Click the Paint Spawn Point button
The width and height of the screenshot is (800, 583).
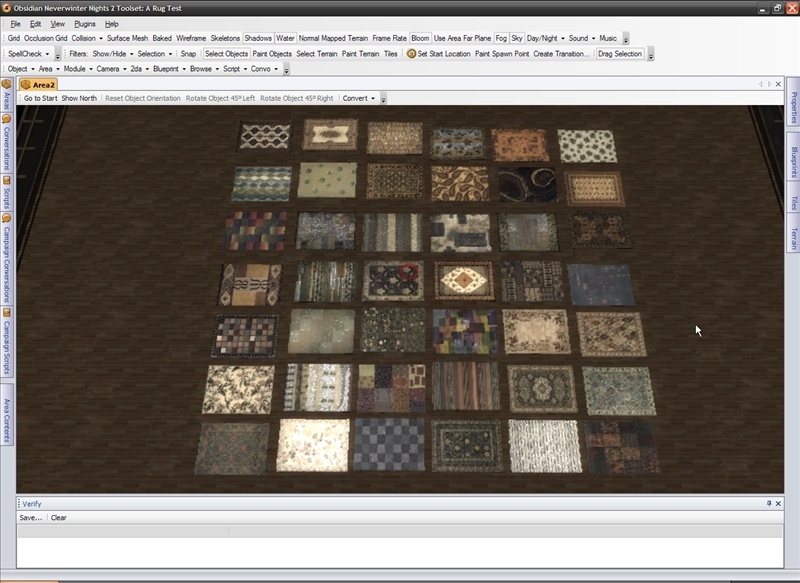click(502, 54)
